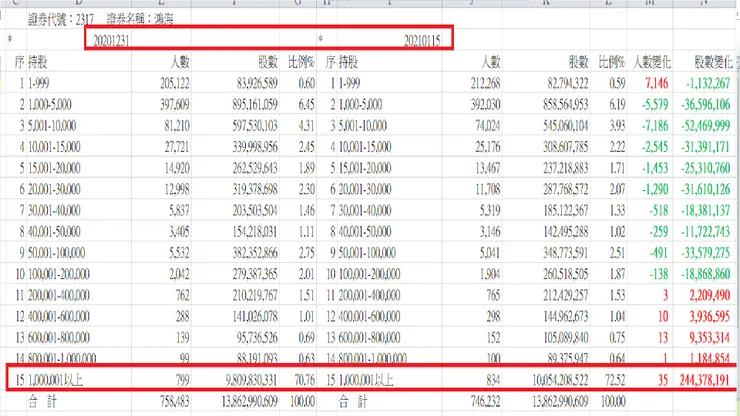Viewport: 740px width, 416px height.
Task: Select holder count 11,708
Action: pyautogui.click(x=488, y=189)
